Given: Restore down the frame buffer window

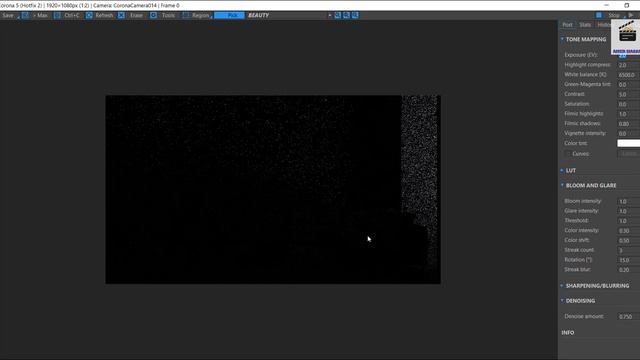Looking at the screenshot, I should coord(627,5).
